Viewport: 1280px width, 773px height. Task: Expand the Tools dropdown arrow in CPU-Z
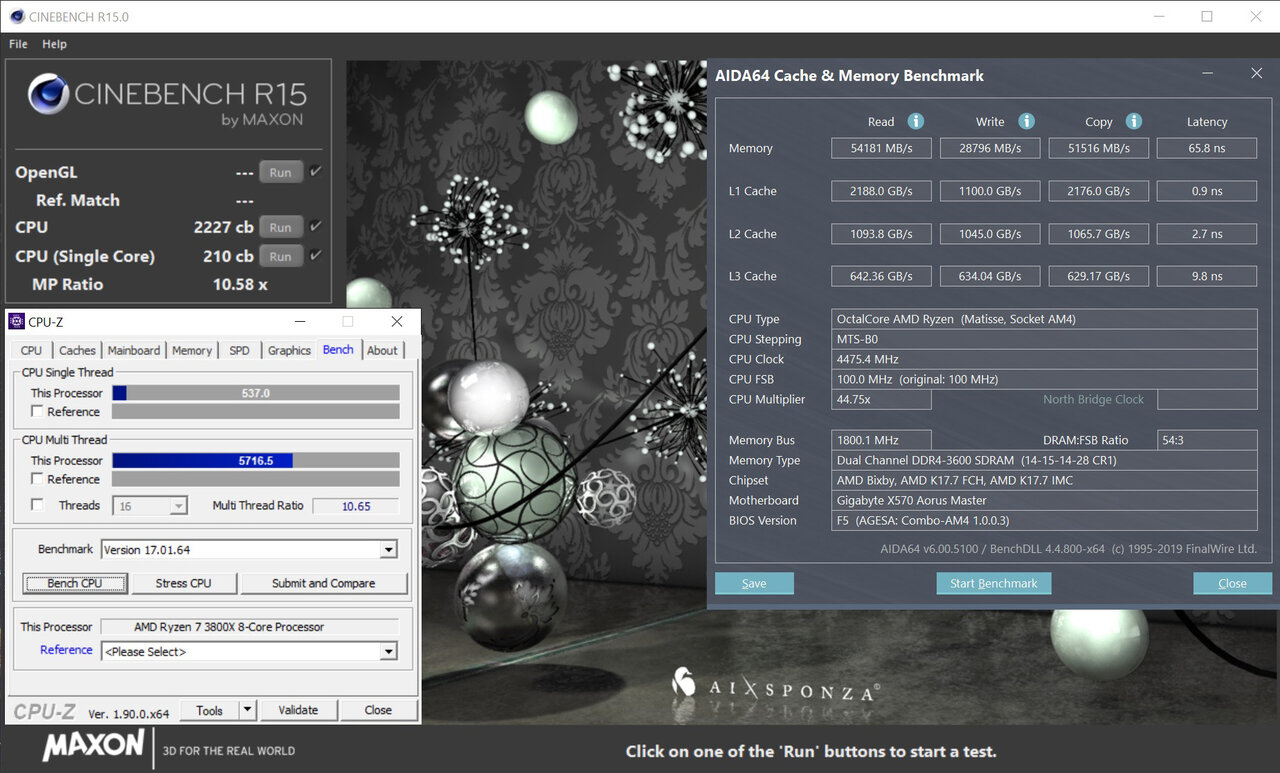tap(248, 710)
